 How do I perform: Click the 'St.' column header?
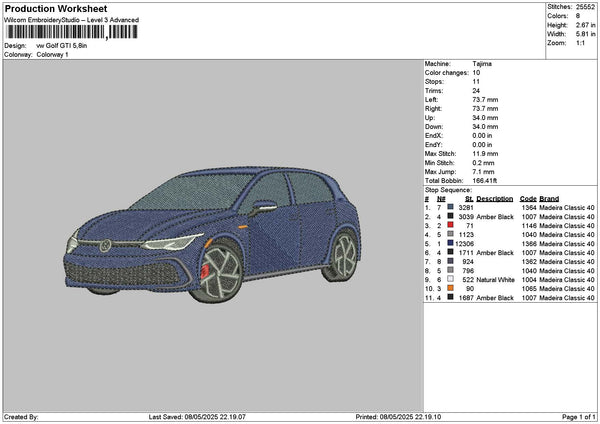(x=469, y=199)
